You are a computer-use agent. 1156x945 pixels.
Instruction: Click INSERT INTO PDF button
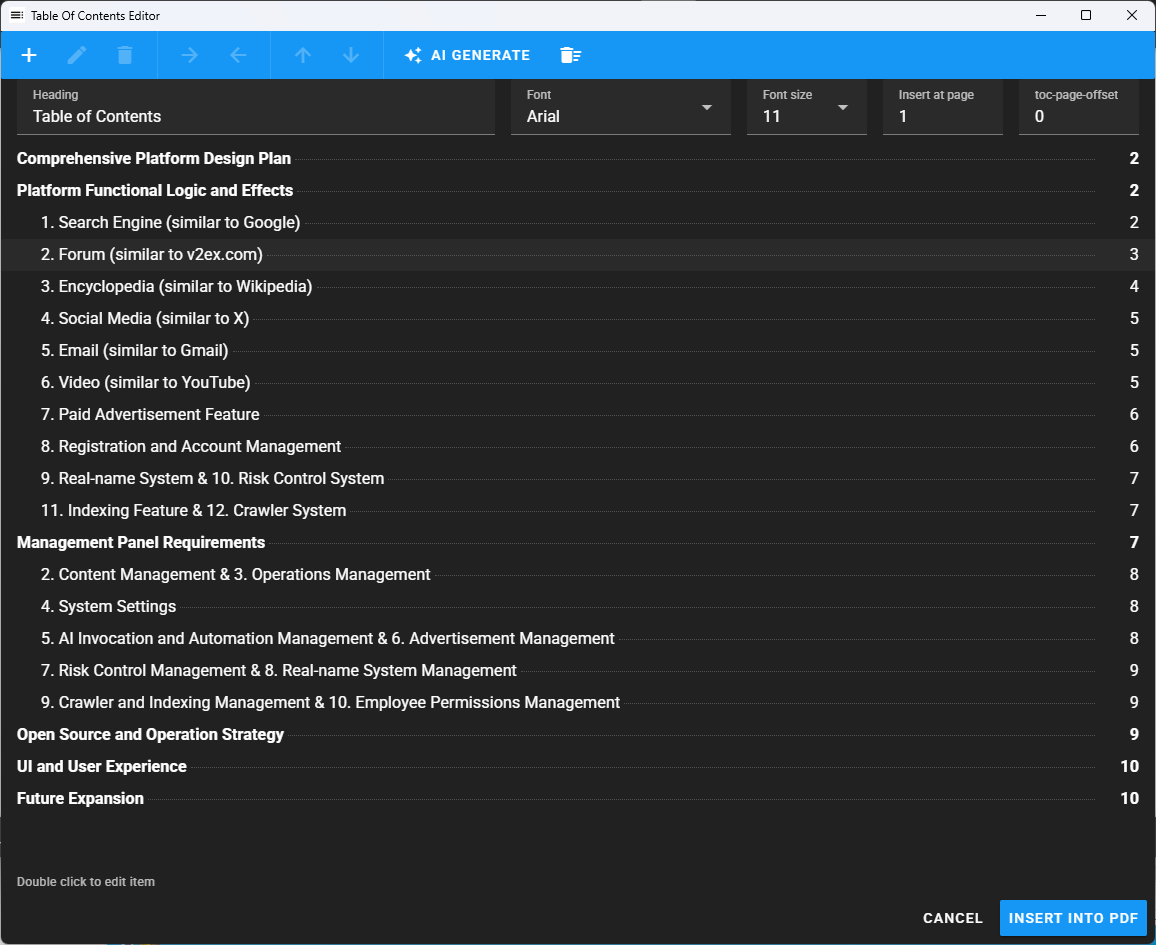1073,918
